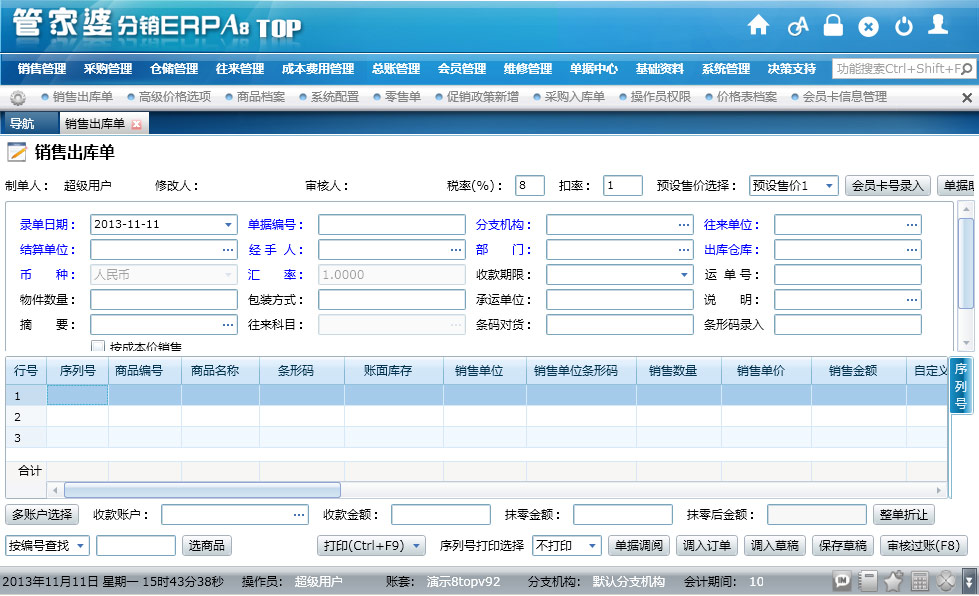Viewport: 979px width, 596px height.
Task: Click the 单据编号 input field
Action: 391,225
